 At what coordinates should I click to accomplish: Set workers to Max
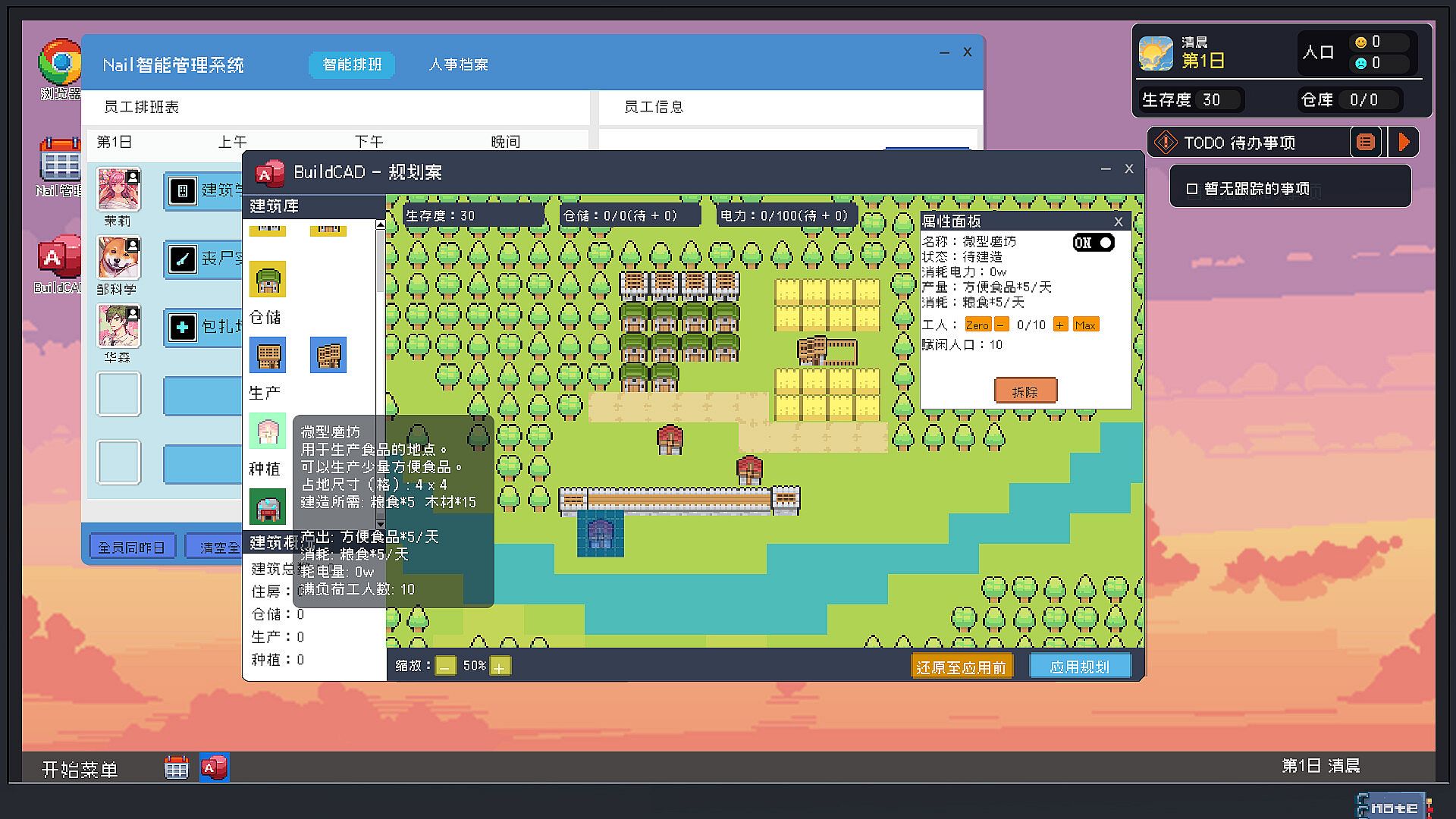coord(1085,325)
